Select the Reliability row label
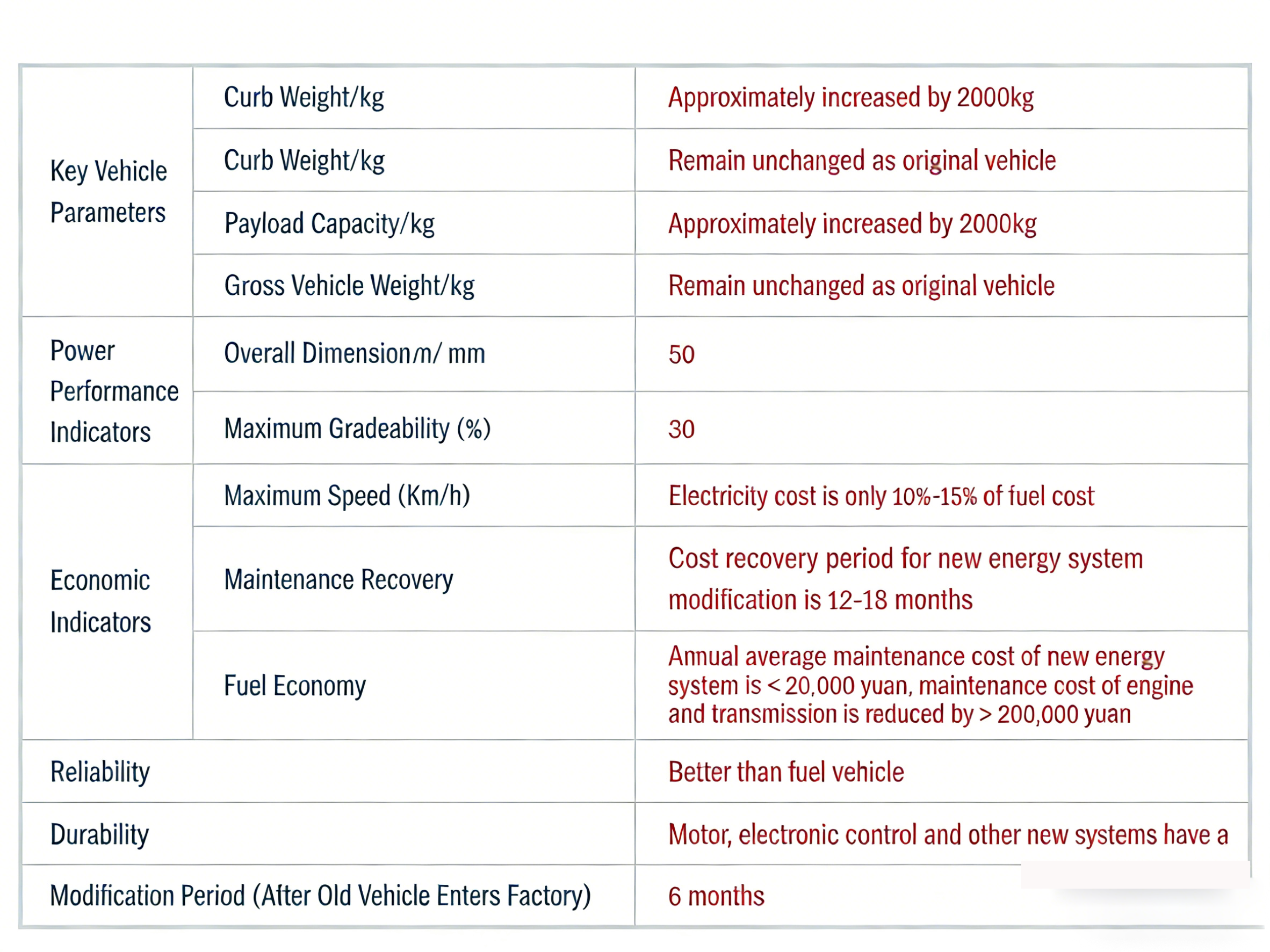The width and height of the screenshot is (1270, 952). [x=100, y=772]
